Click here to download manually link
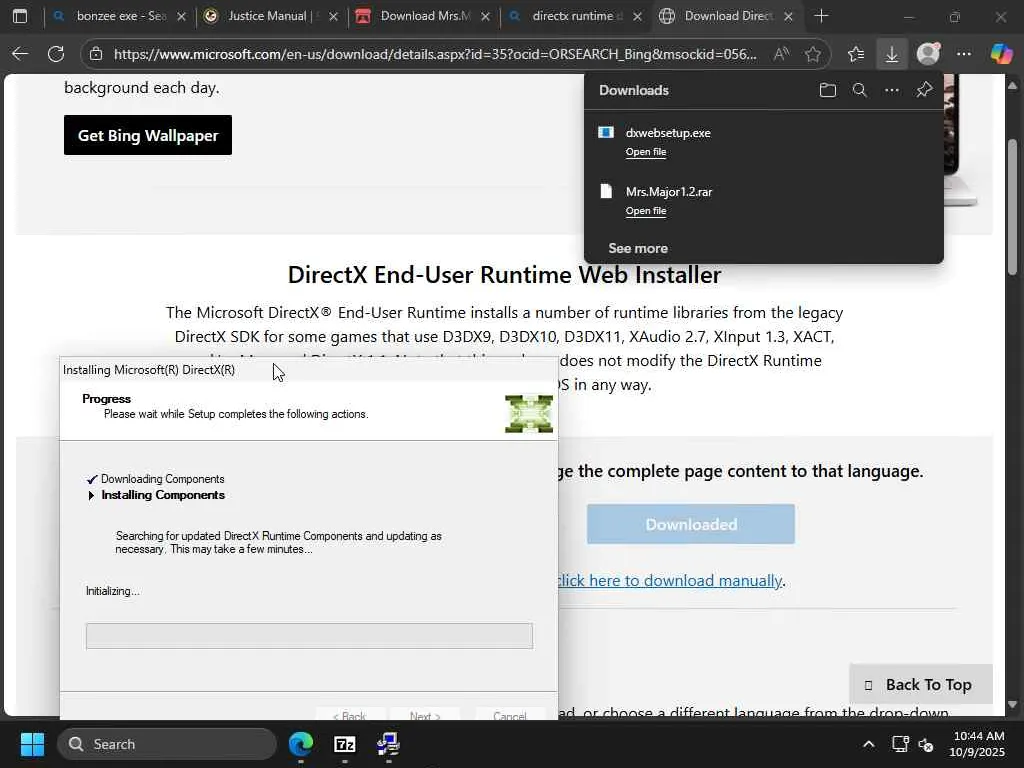Image resolution: width=1024 pixels, height=768 pixels. click(x=669, y=581)
